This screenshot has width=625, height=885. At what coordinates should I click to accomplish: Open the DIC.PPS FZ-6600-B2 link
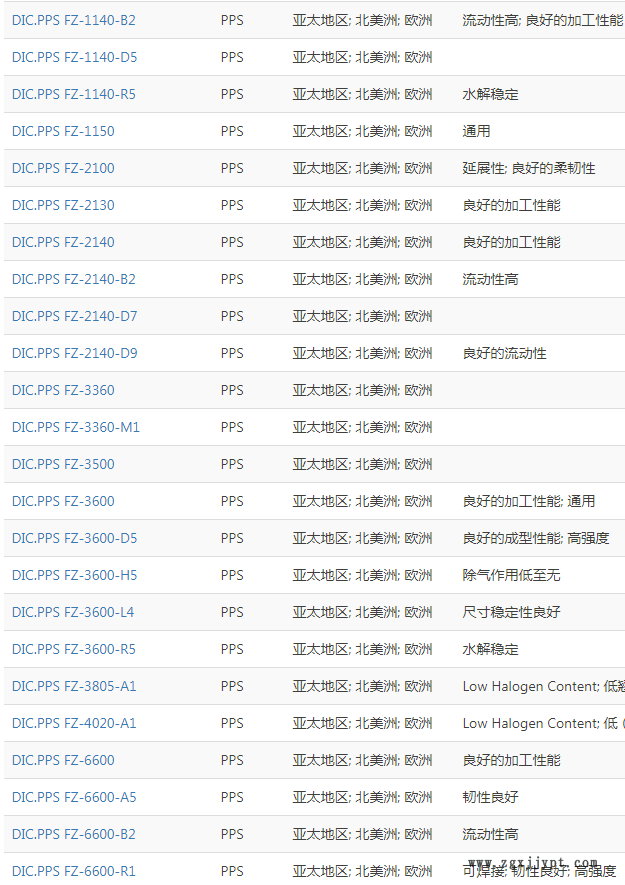pyautogui.click(x=74, y=834)
